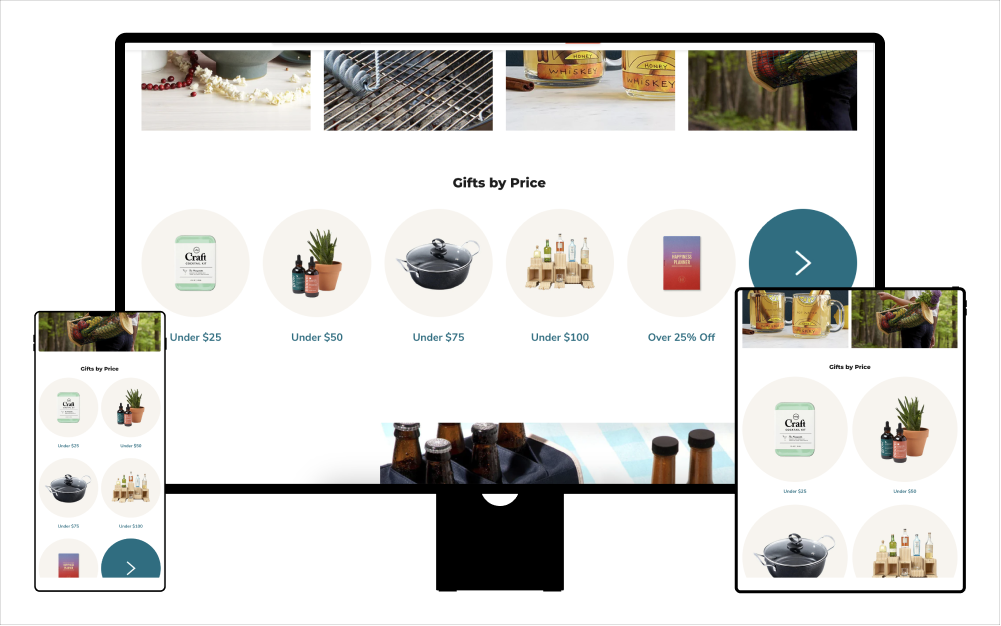Follow the Under $75 link on desktop
Viewport: 1001px width, 626px height.
(439, 337)
